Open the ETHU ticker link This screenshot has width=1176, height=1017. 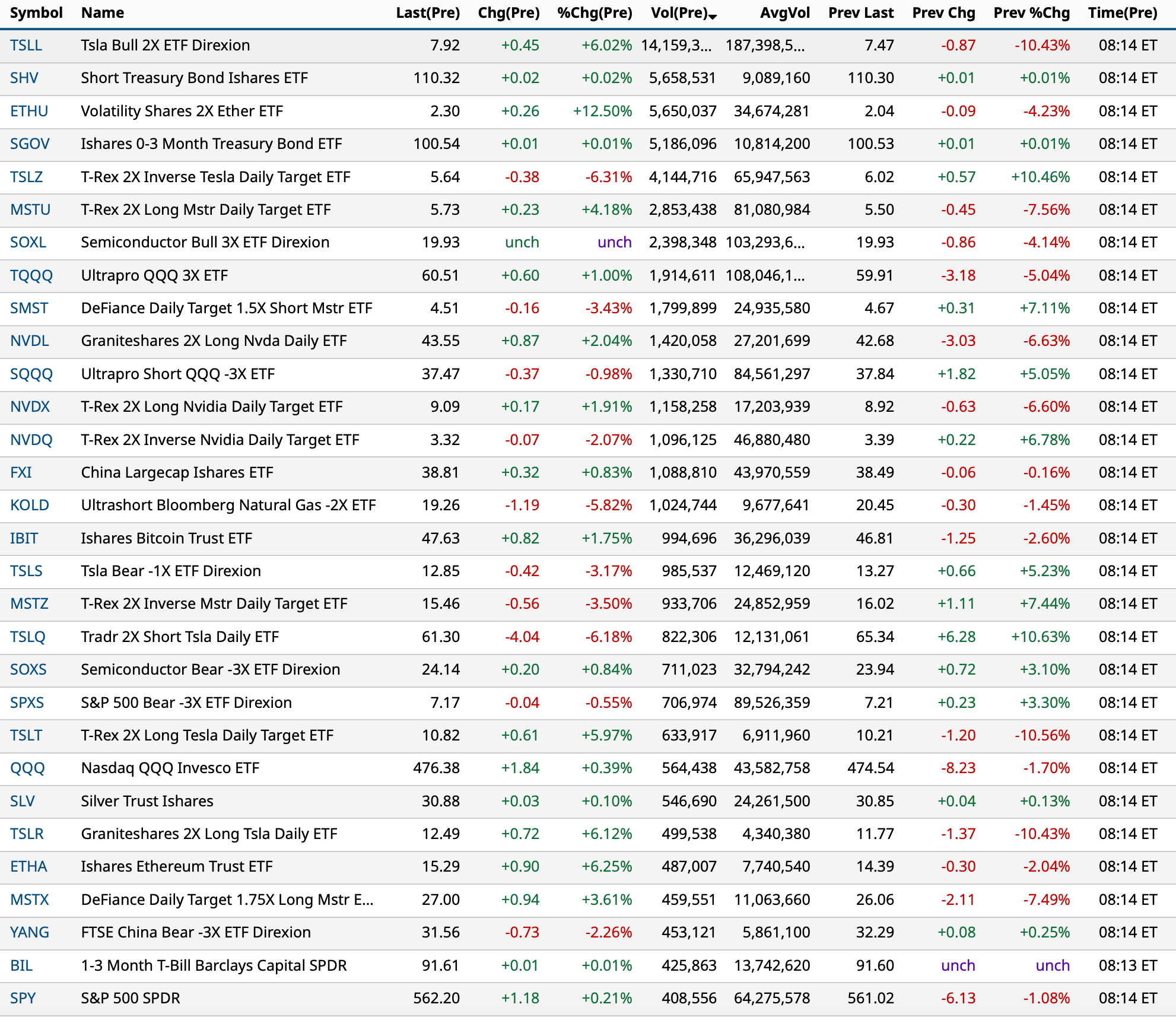pos(29,112)
